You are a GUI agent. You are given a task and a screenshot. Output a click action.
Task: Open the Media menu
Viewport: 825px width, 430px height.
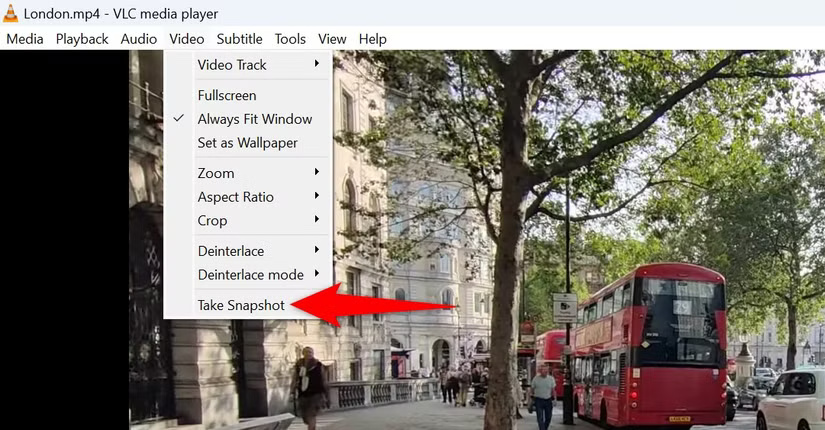click(x=25, y=39)
